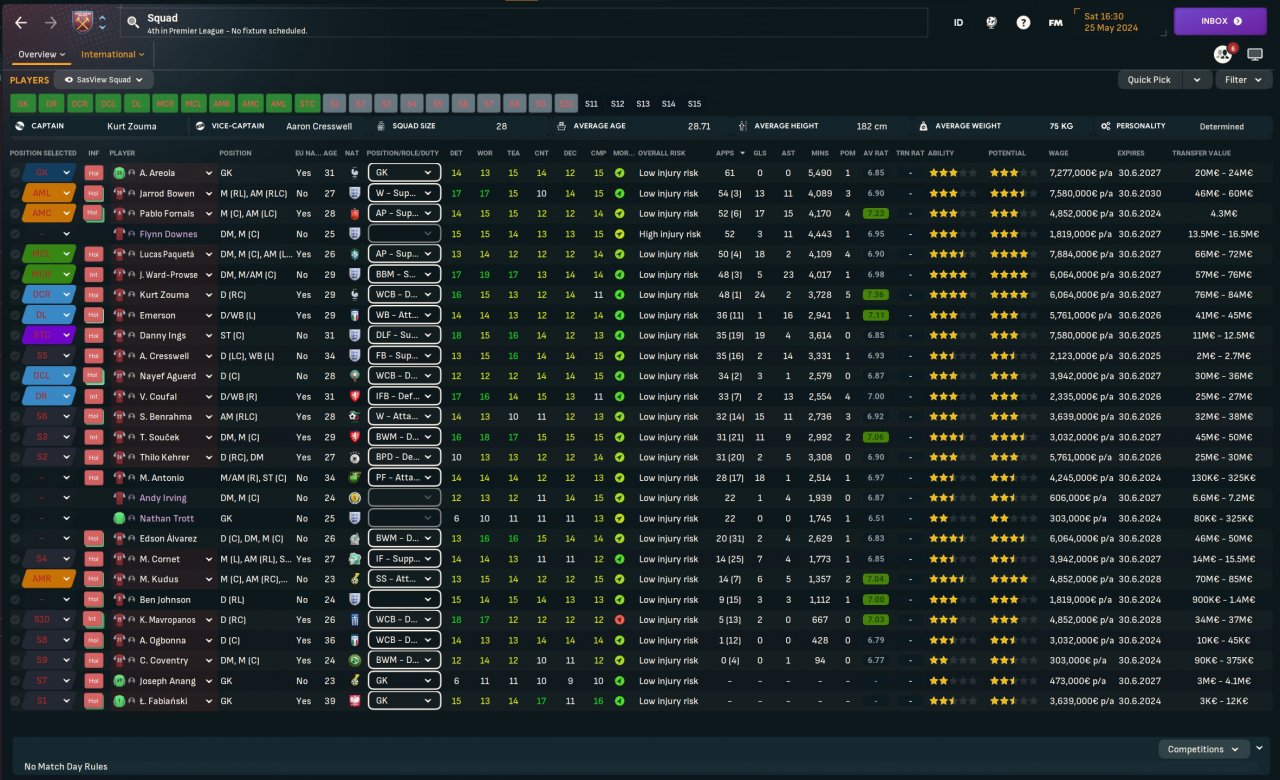The width and height of the screenshot is (1280, 780).
Task: Open the International tab menu
Action: (x=113, y=54)
